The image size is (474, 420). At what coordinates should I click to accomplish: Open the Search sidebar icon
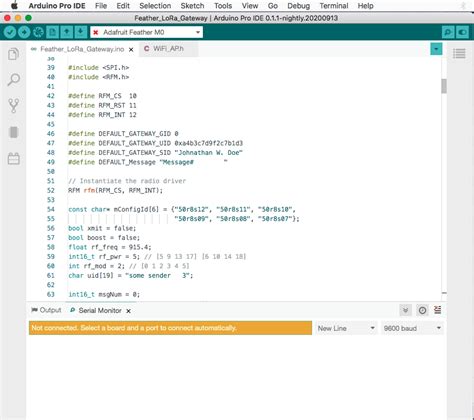[x=13, y=80]
